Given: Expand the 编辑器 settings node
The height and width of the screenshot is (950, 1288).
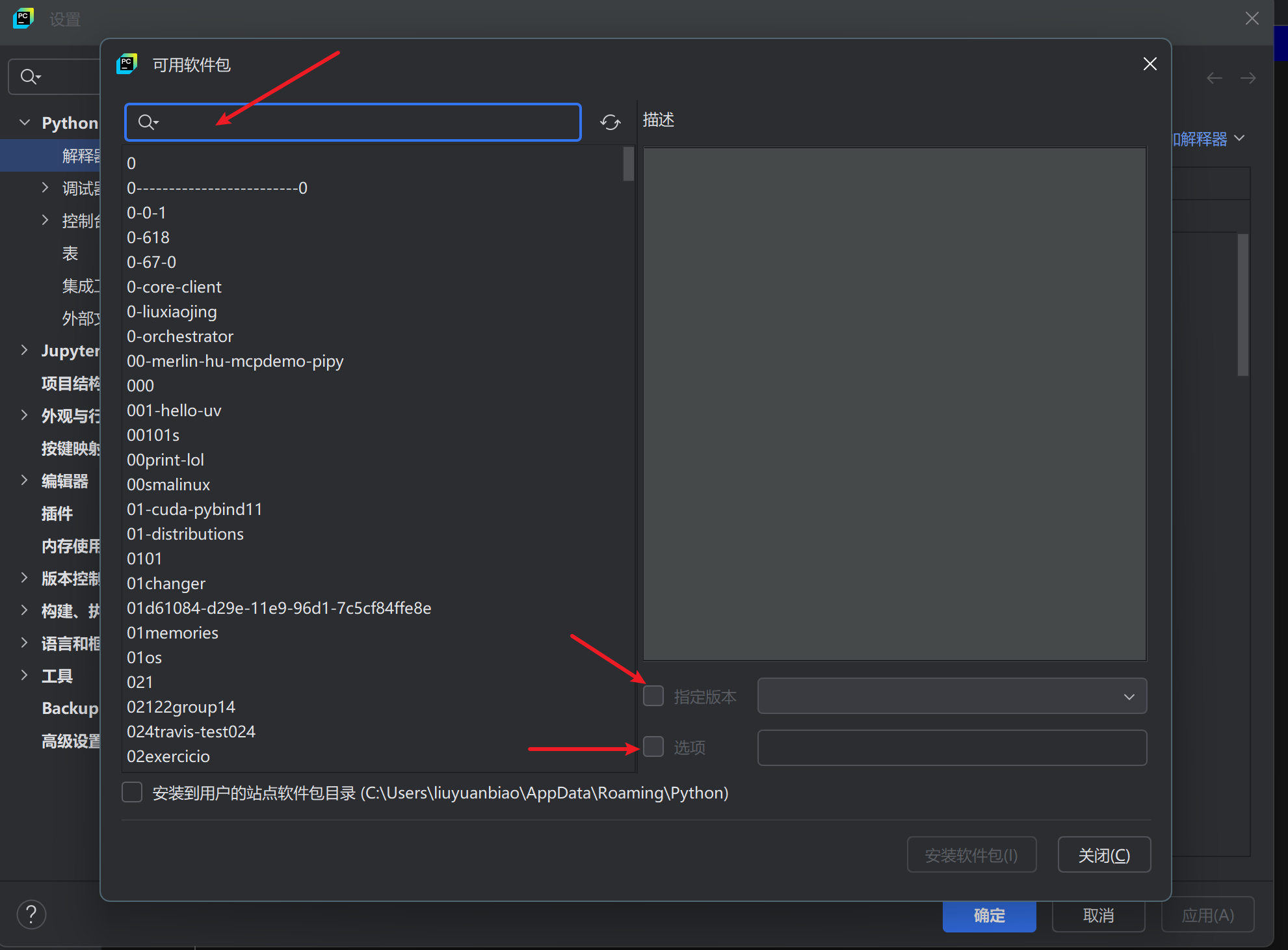Looking at the screenshot, I should 25,481.
